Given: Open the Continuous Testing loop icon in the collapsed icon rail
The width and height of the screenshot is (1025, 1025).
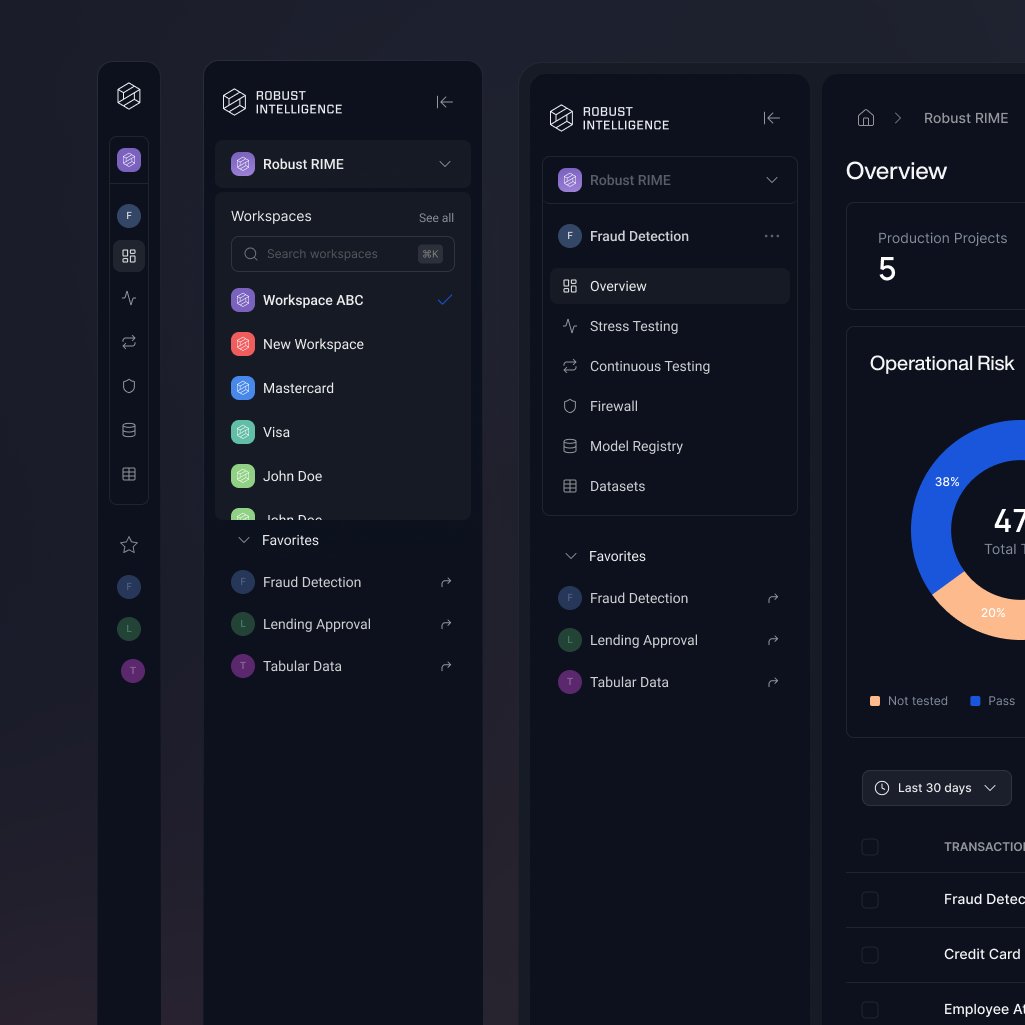Looking at the screenshot, I should (129, 342).
